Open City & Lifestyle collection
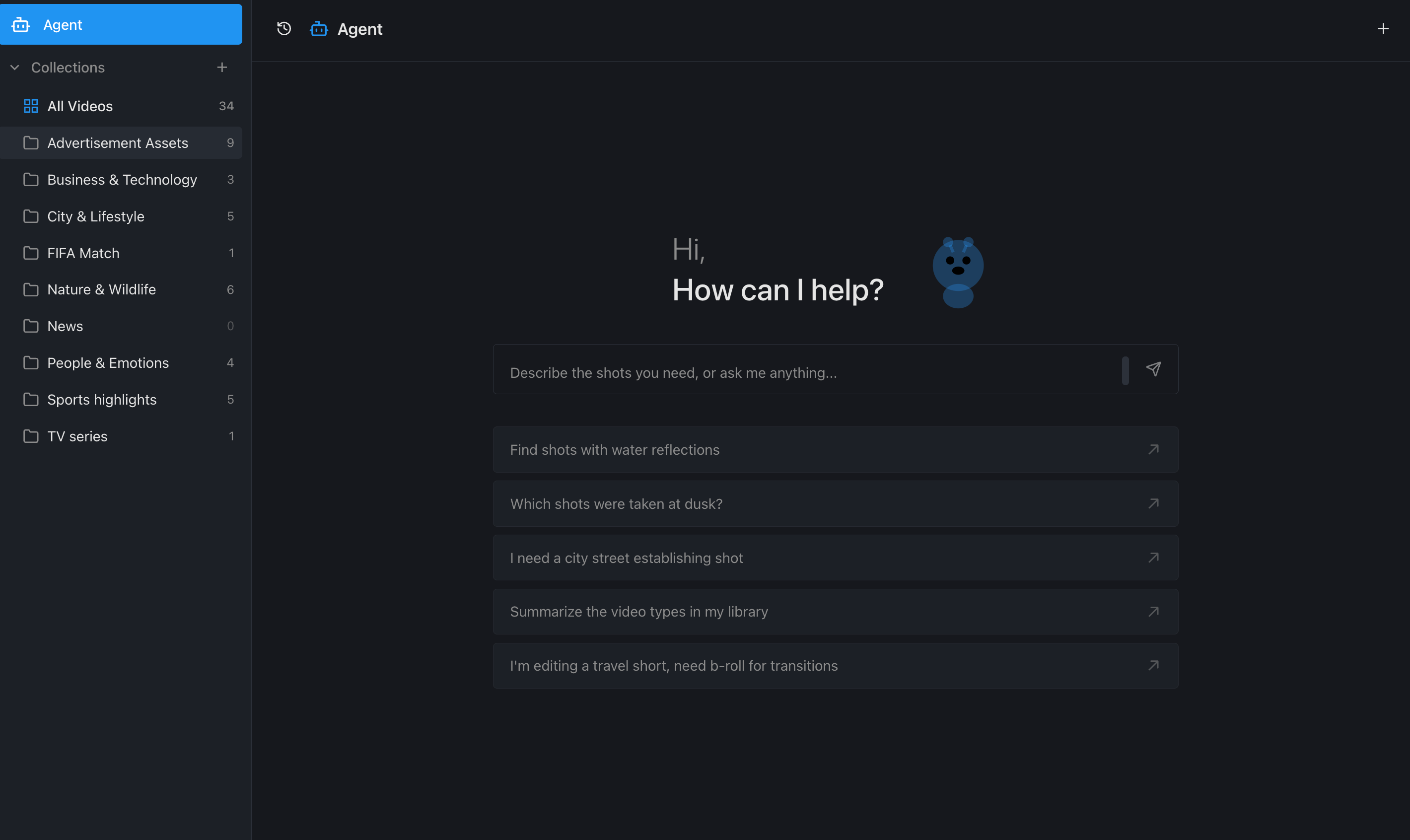The width and height of the screenshot is (1410, 840). click(x=121, y=216)
